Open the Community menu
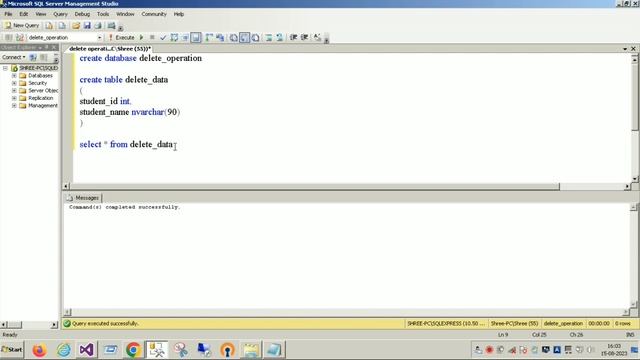 click(154, 14)
